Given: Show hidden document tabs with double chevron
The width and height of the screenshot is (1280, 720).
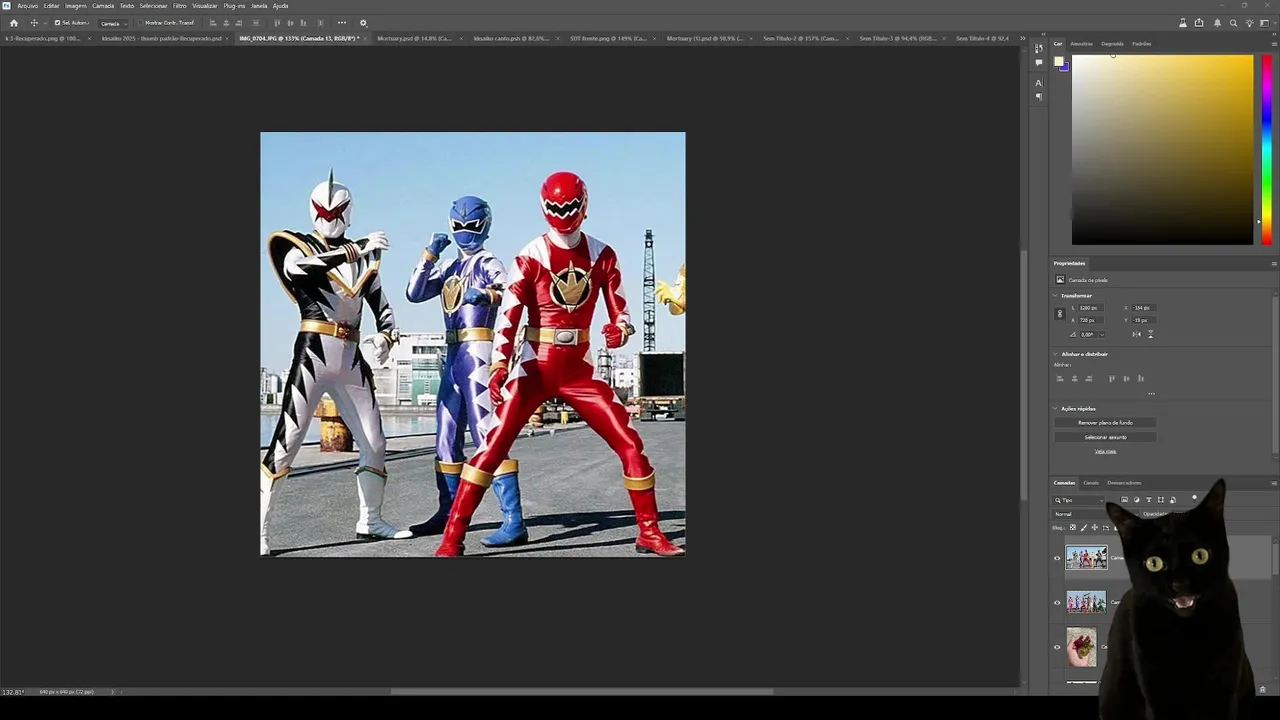Looking at the screenshot, I should [x=1022, y=38].
